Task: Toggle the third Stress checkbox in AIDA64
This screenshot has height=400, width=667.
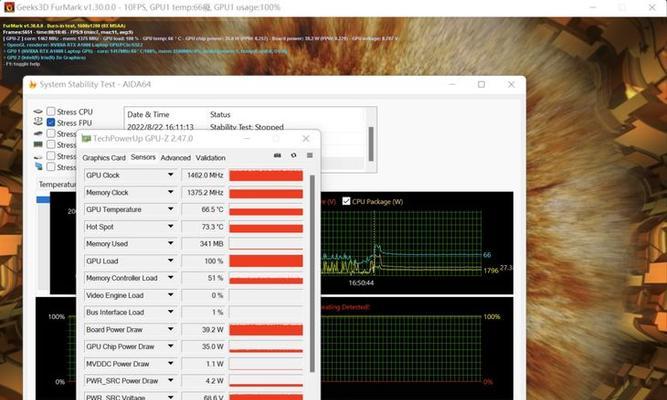Action: [51, 134]
